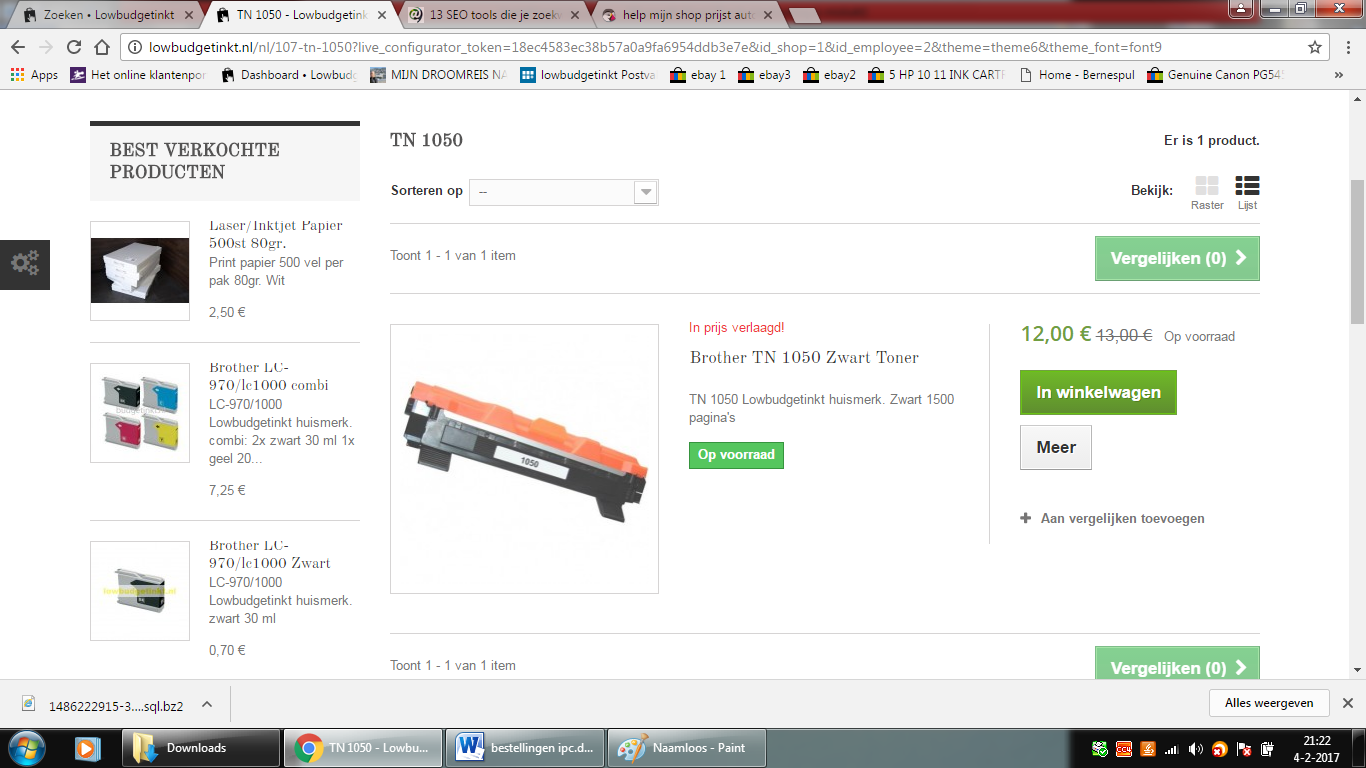This screenshot has height=768, width=1366.
Task: Click the Meer button
Action: [x=1056, y=447]
